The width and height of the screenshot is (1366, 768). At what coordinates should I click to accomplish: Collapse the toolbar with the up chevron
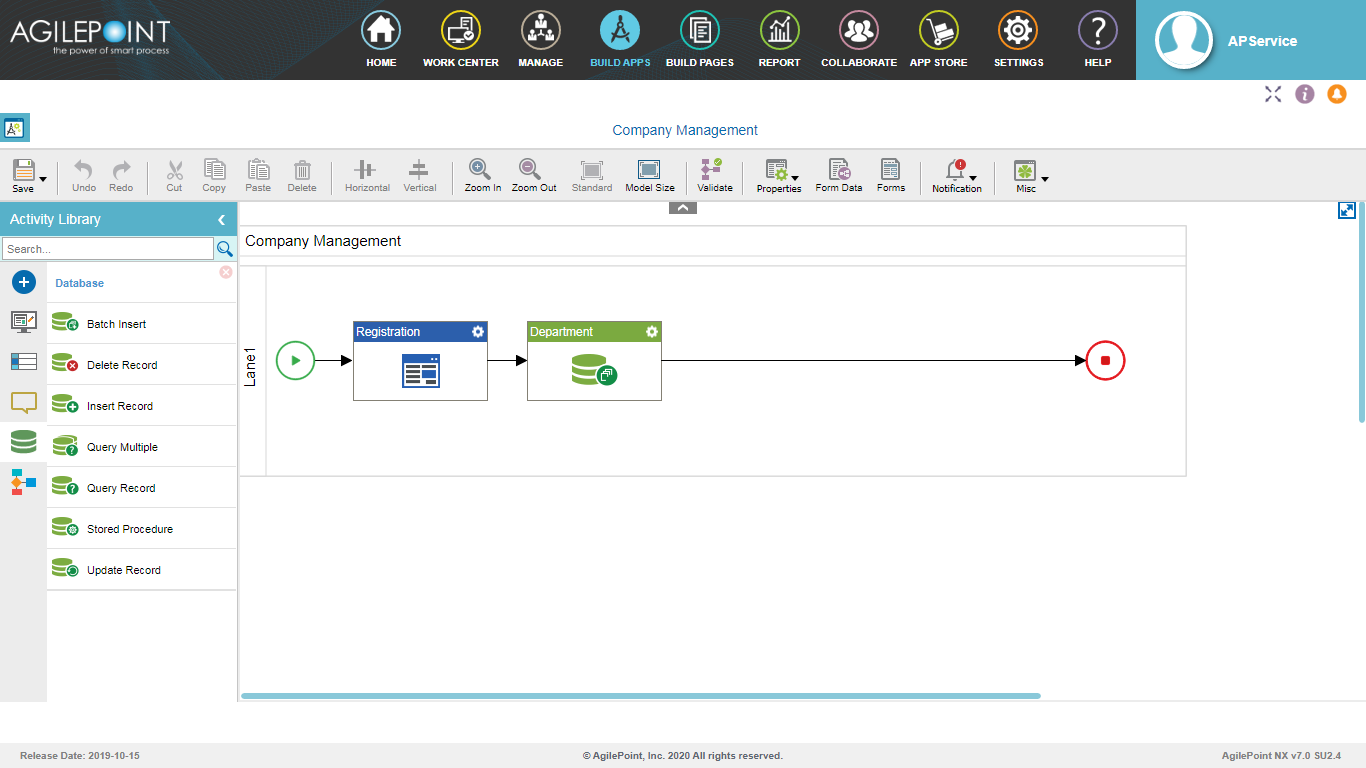pos(682,208)
